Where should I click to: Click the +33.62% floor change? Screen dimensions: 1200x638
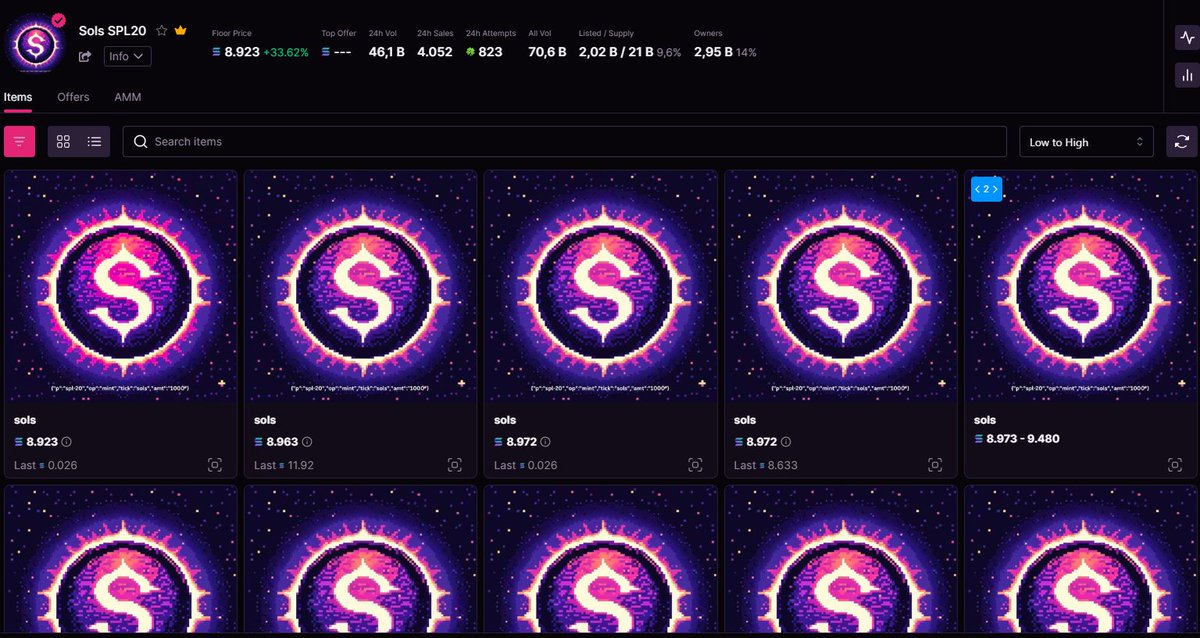pos(286,52)
